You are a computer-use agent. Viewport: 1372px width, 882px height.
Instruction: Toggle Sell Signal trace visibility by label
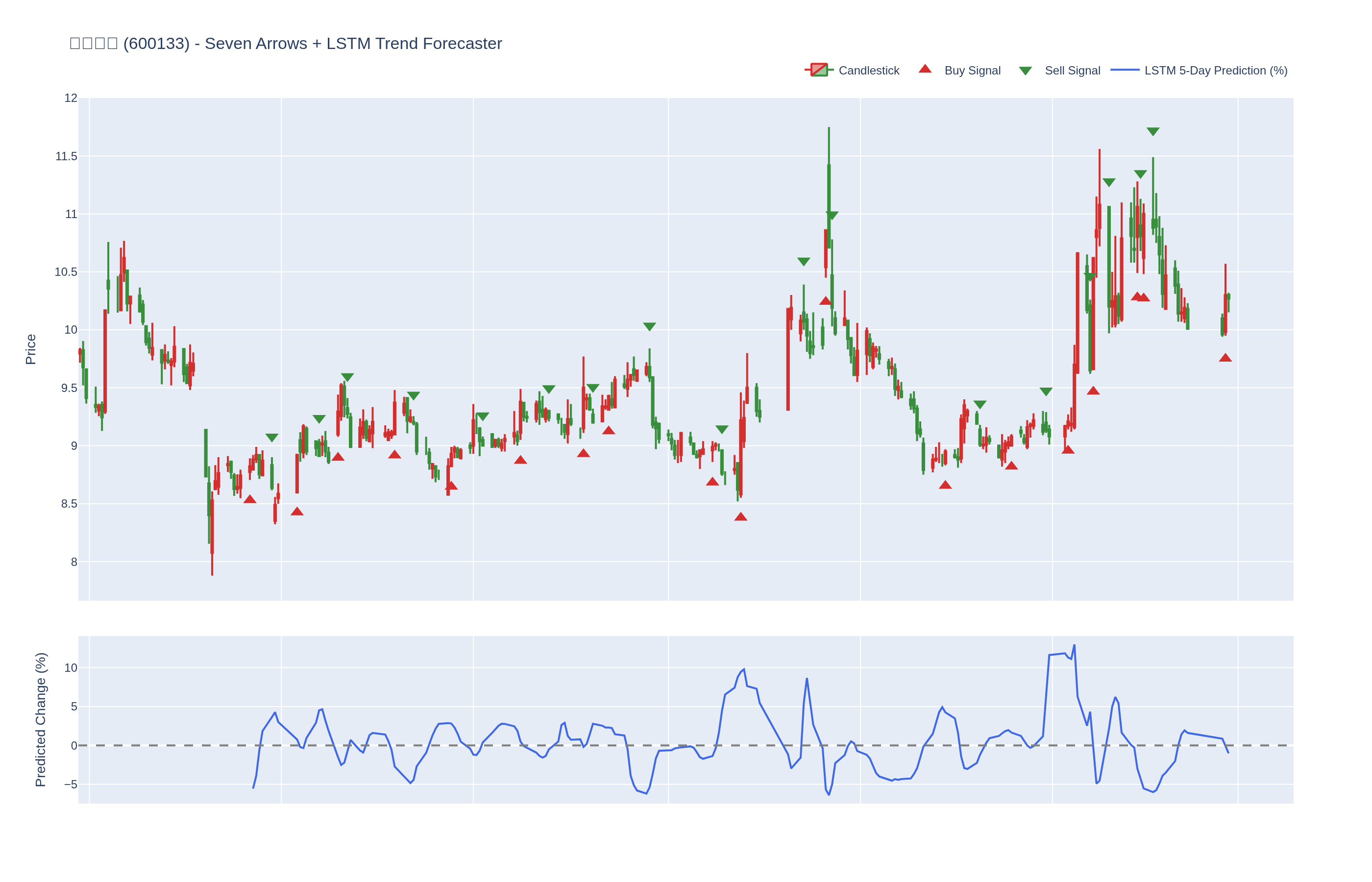pyautogui.click(x=1072, y=71)
